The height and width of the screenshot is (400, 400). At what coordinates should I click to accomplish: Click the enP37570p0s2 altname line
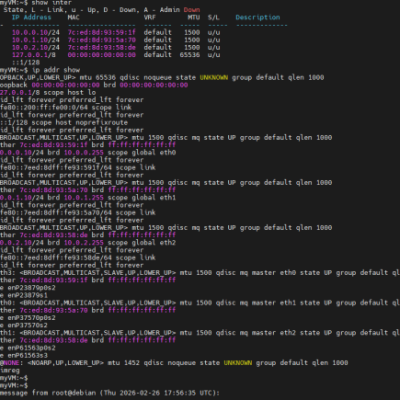[28, 318]
